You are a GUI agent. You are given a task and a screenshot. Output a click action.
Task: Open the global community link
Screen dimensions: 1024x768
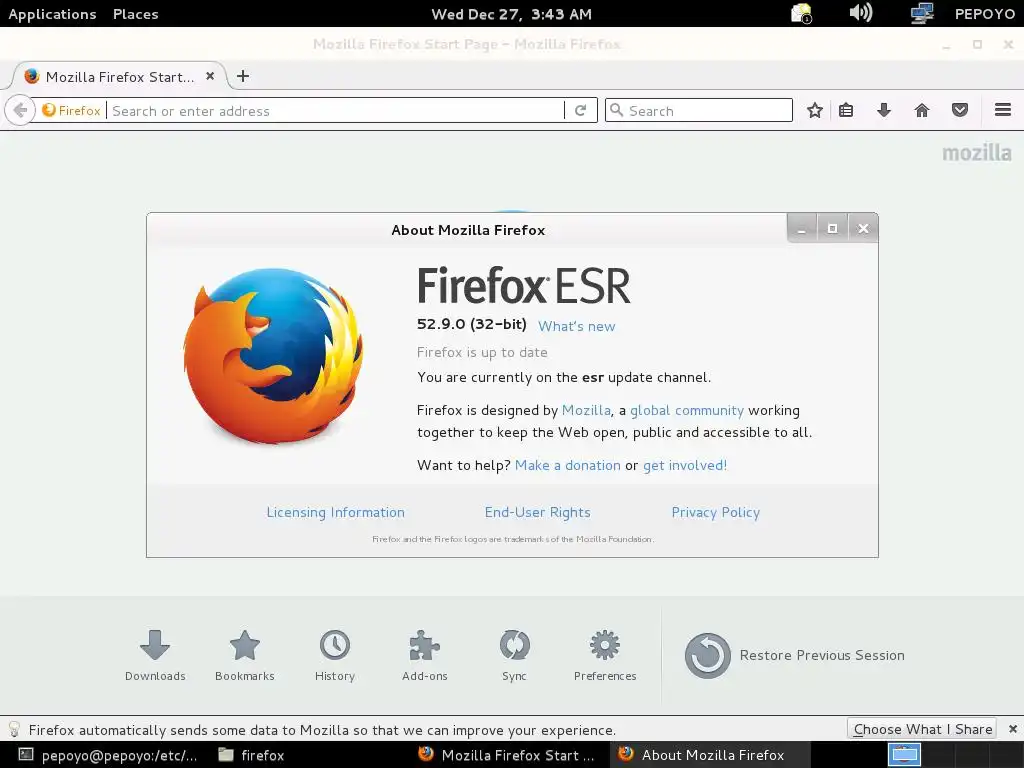point(687,410)
